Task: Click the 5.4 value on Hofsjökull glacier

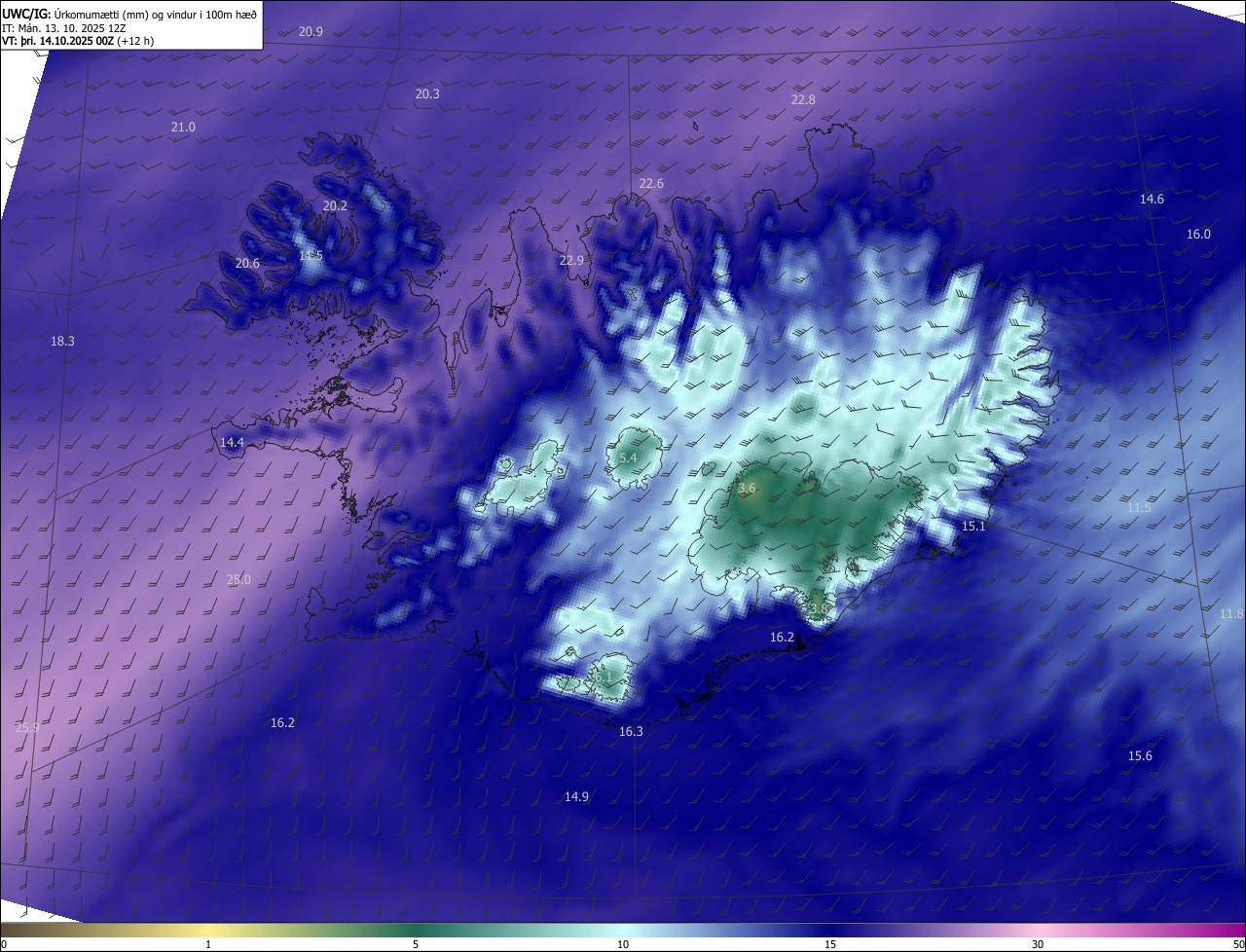Action: 628,458
